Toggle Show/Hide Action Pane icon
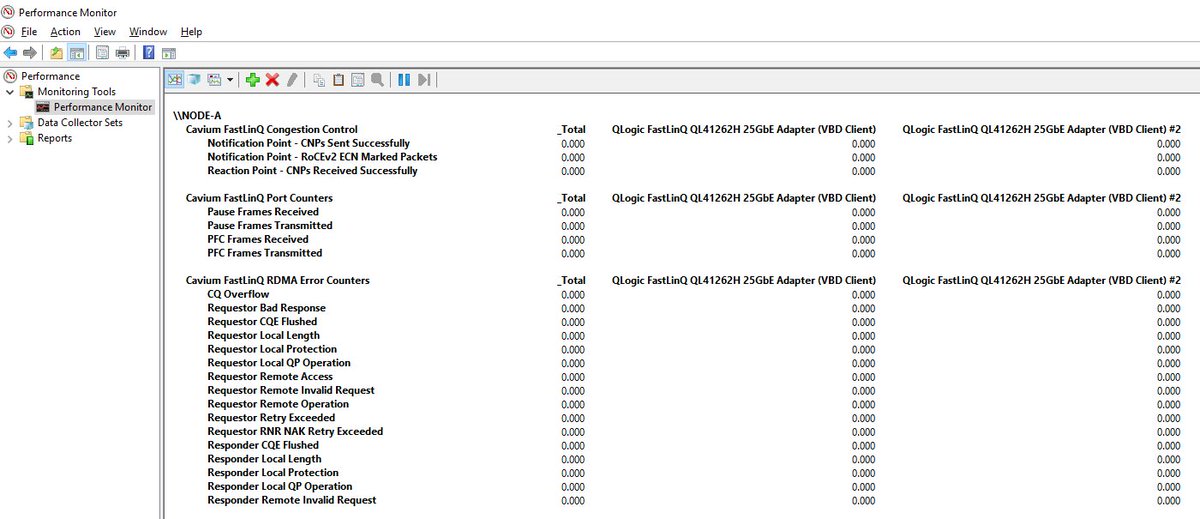1200x519 pixels. click(x=169, y=52)
